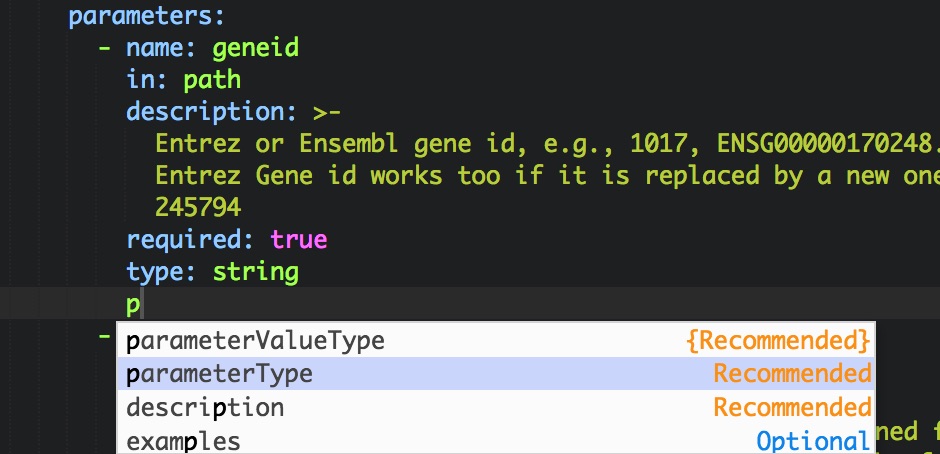Place cursor on the "string" value
Viewport: 940px width, 454px height.
[256, 272]
